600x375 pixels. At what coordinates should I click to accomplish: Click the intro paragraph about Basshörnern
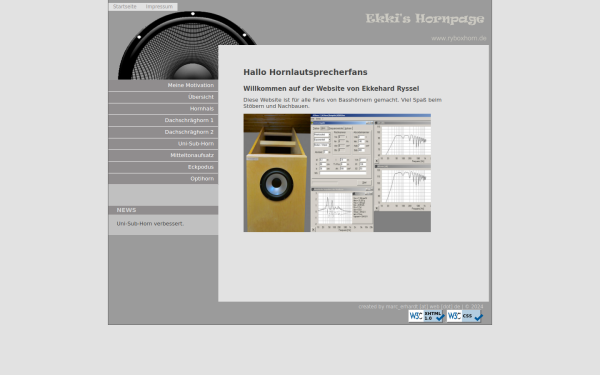[x=342, y=103]
